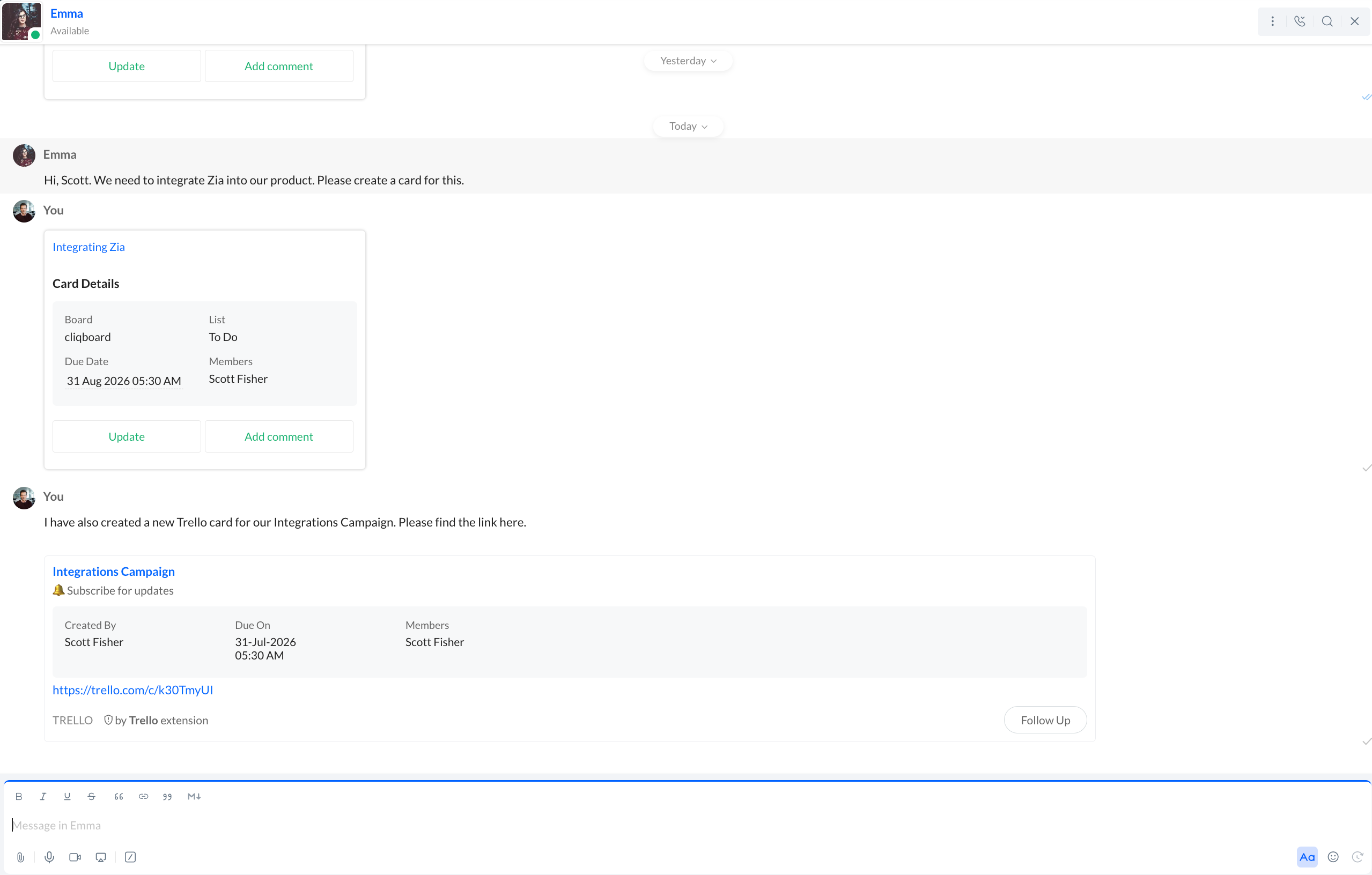Apply strikethrough formatting to the message

[91, 796]
